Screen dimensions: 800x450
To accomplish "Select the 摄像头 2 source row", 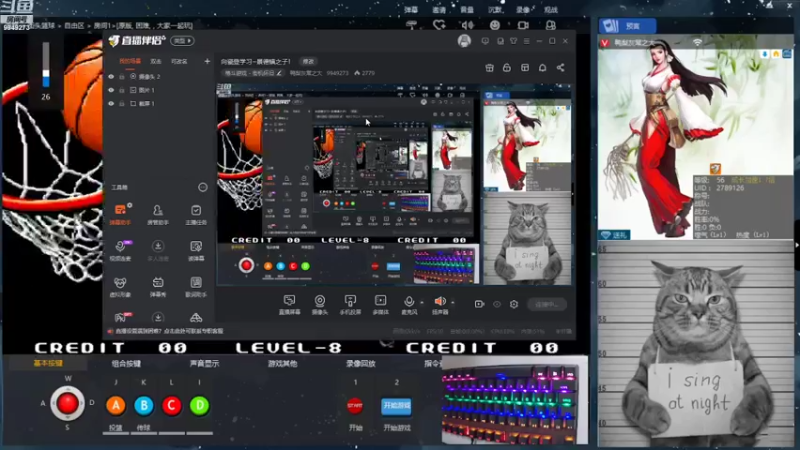I will [159, 77].
